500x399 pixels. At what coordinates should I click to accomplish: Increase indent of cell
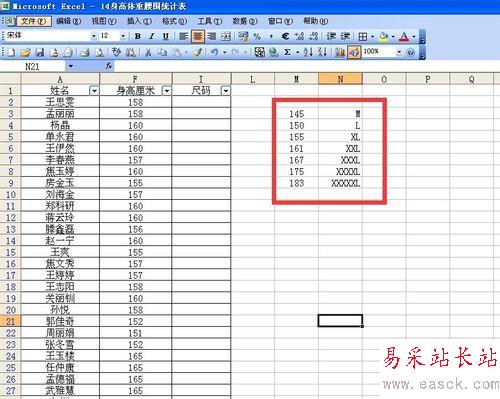click(x=345, y=36)
